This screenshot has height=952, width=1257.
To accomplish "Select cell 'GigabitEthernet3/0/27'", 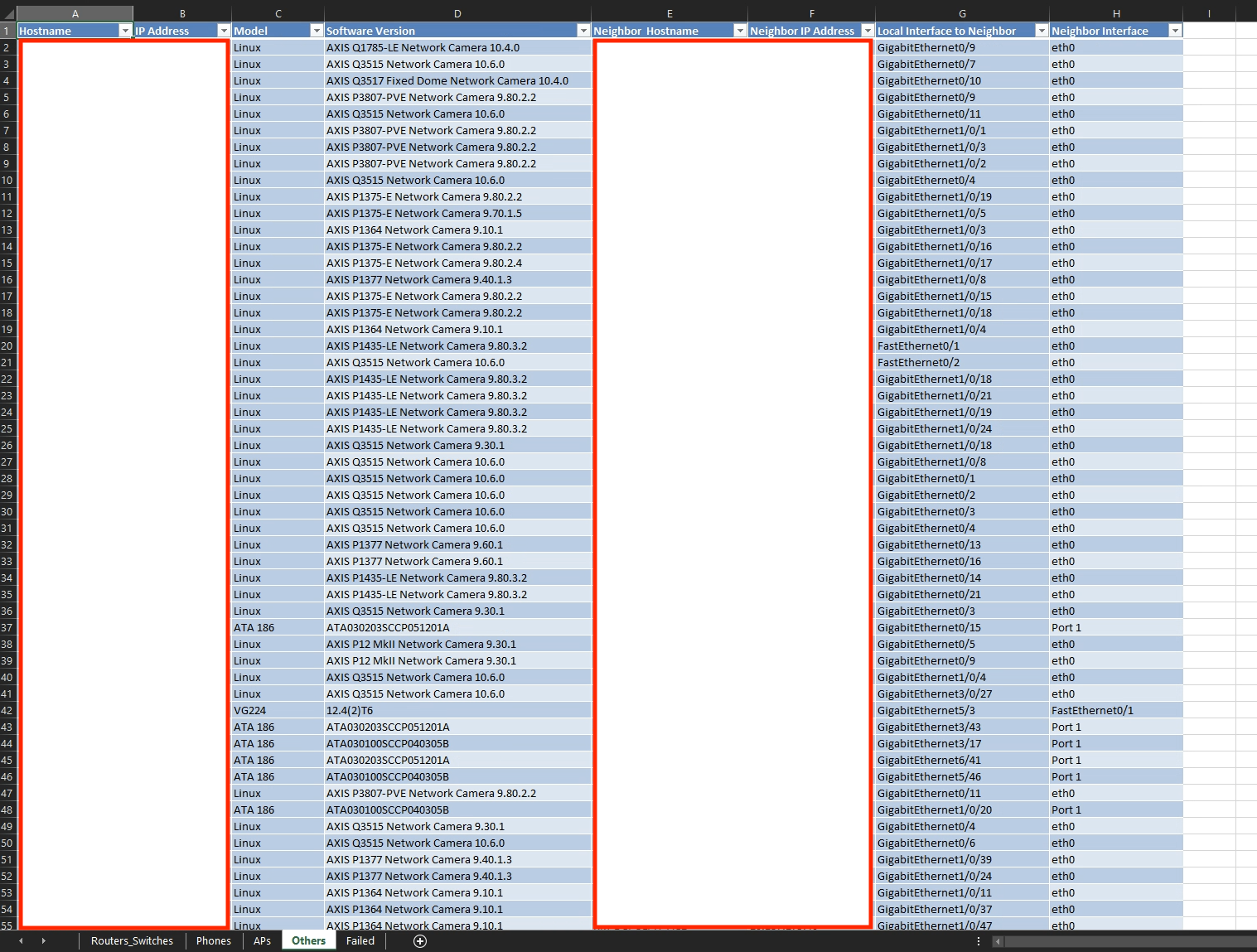I will point(962,693).
